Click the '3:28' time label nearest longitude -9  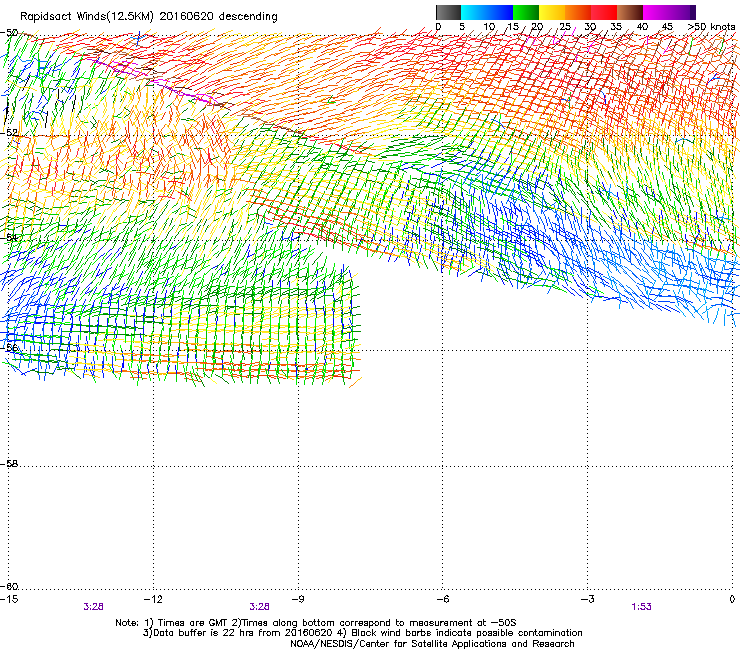259,607
